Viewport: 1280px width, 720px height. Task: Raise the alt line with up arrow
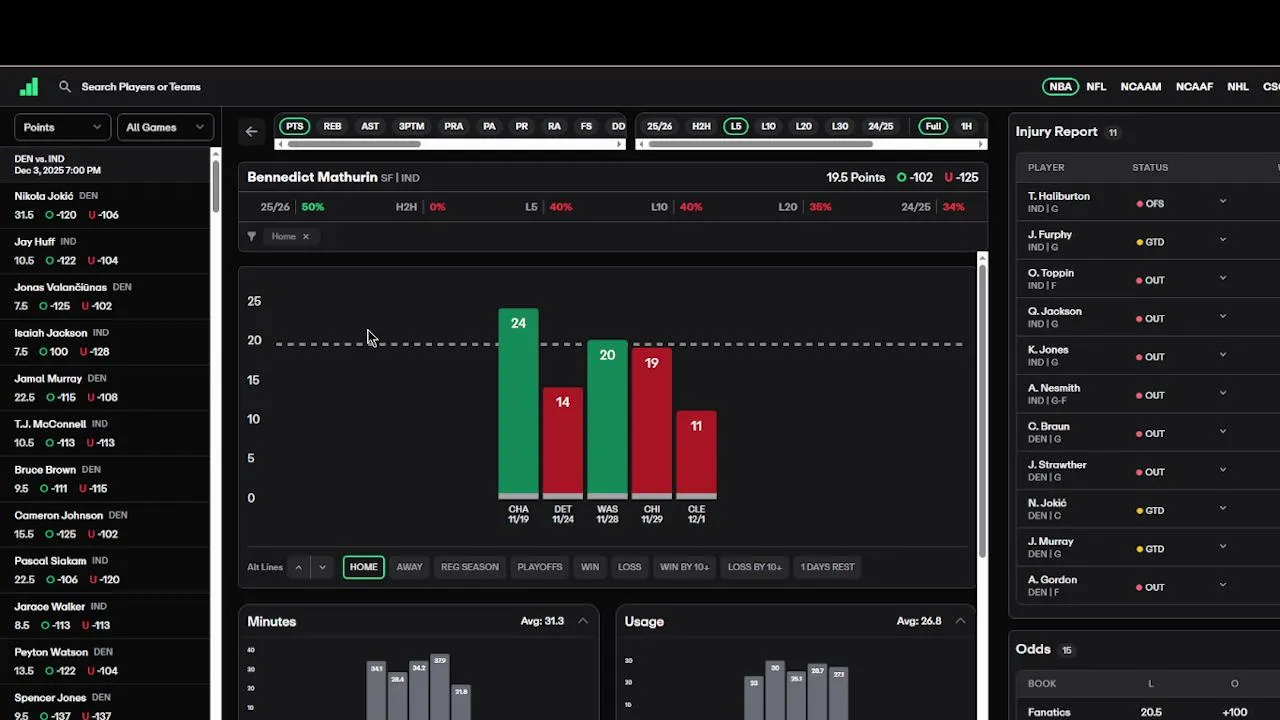pyautogui.click(x=298, y=567)
